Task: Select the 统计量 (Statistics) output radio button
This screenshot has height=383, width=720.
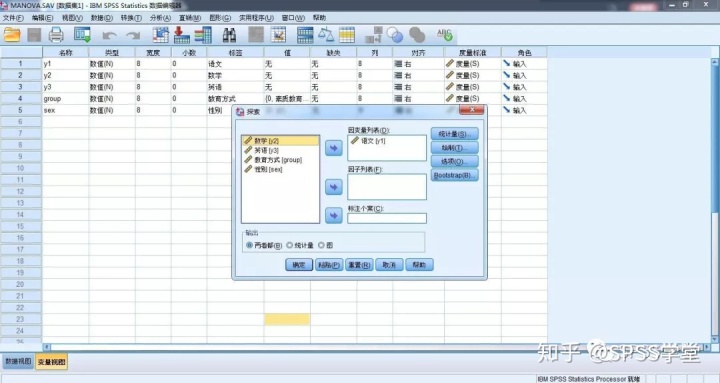Action: pos(289,245)
